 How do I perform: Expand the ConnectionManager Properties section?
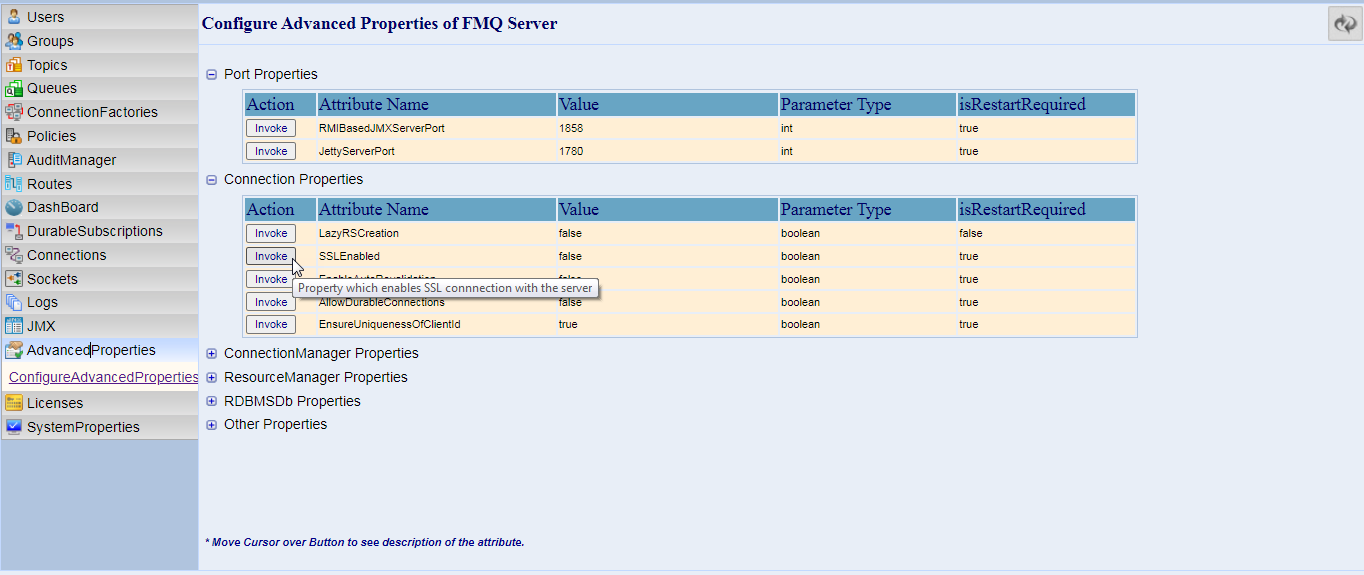pyautogui.click(x=211, y=353)
